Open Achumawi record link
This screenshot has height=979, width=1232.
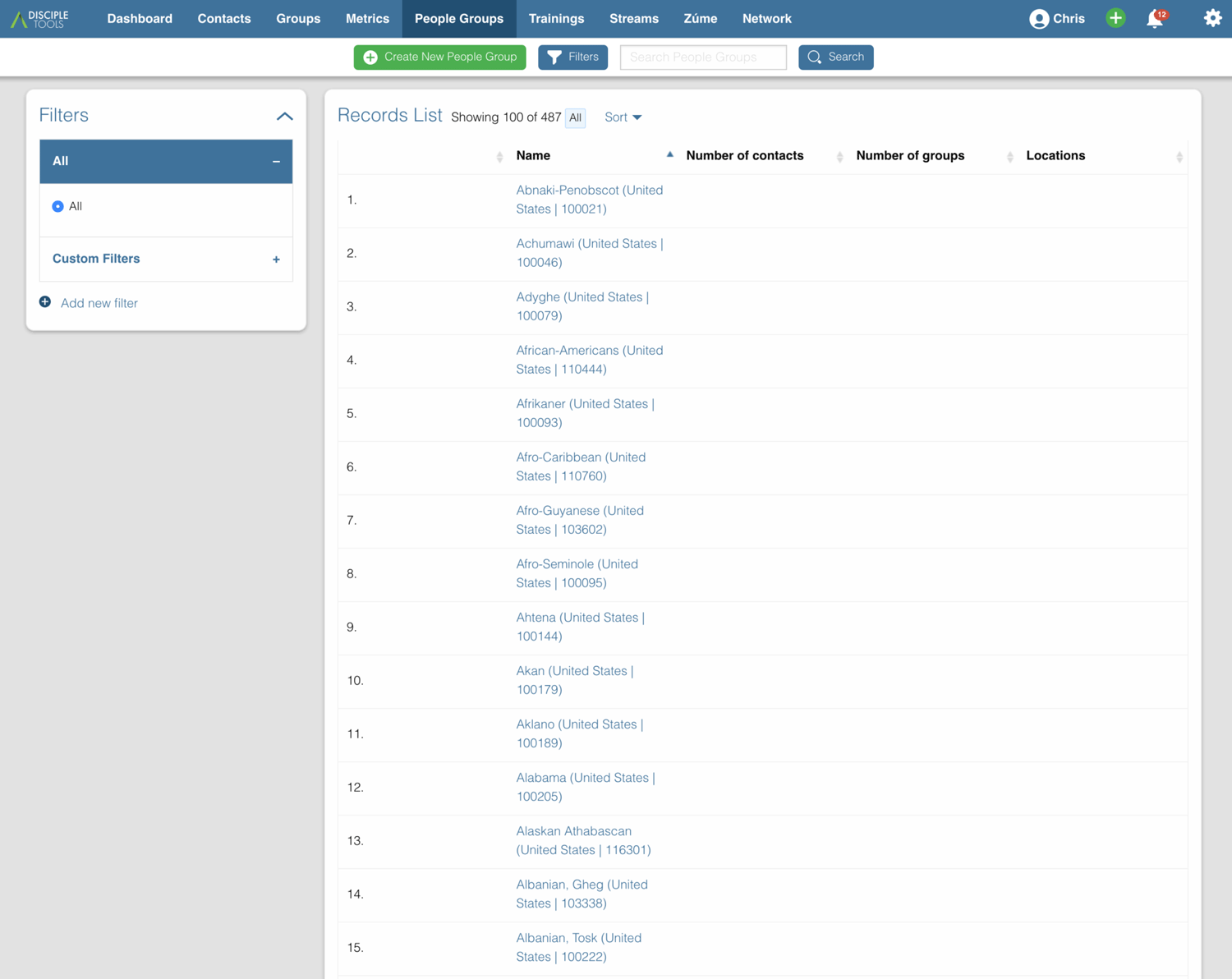[590, 253]
